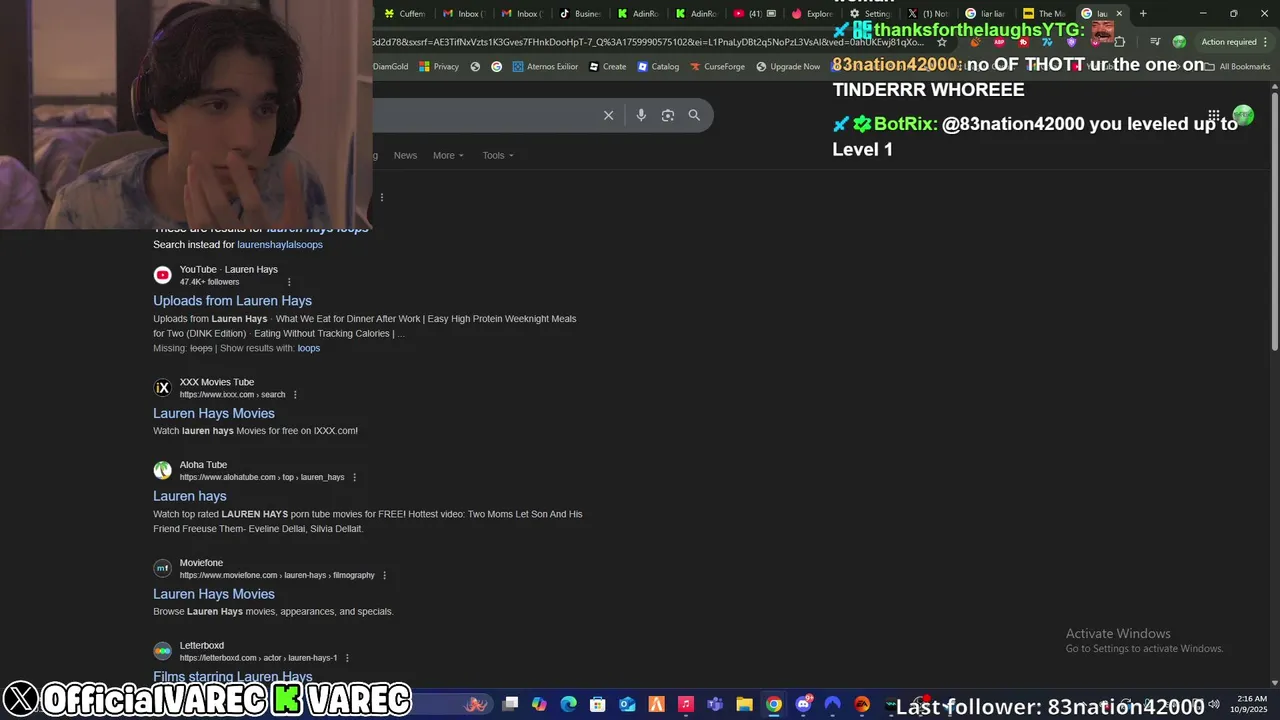Select the News search tab
Image resolution: width=1280 pixels, height=720 pixels.
405,155
